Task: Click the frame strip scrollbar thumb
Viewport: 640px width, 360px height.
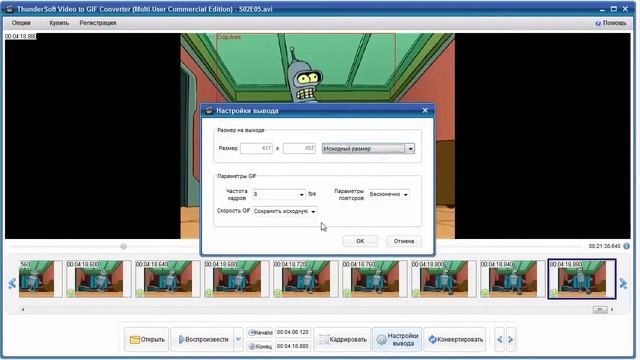Action: pos(600,310)
